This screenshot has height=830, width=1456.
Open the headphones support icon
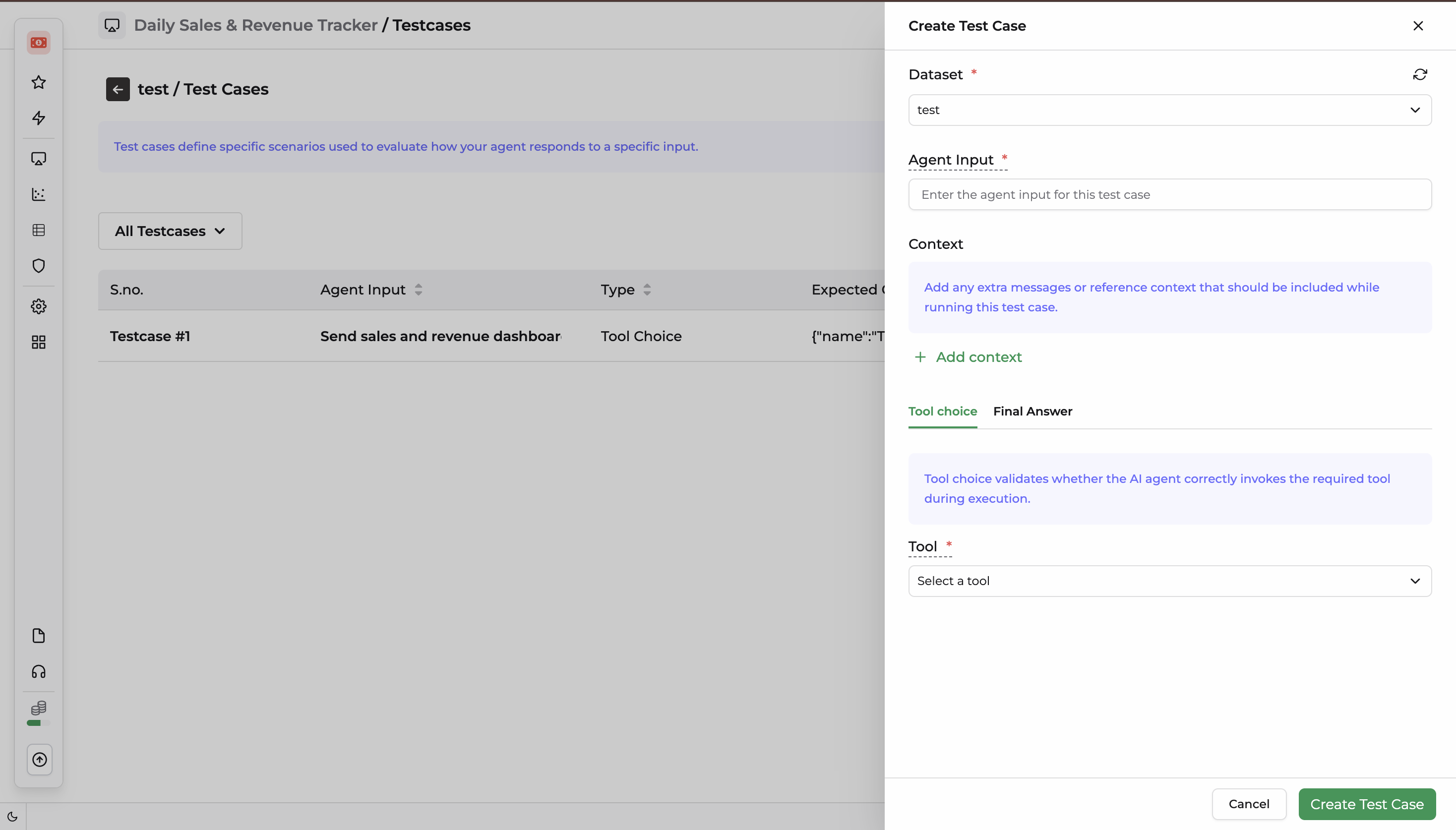(39, 671)
